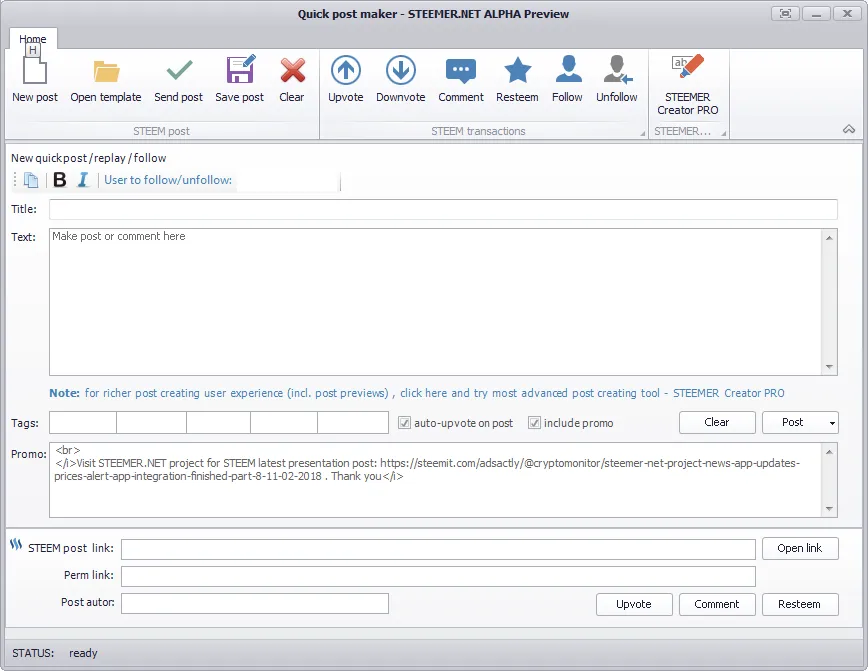Viewport: 868px width, 671px height.
Task: Click Text area scrollbar up arrow
Action: [x=829, y=238]
